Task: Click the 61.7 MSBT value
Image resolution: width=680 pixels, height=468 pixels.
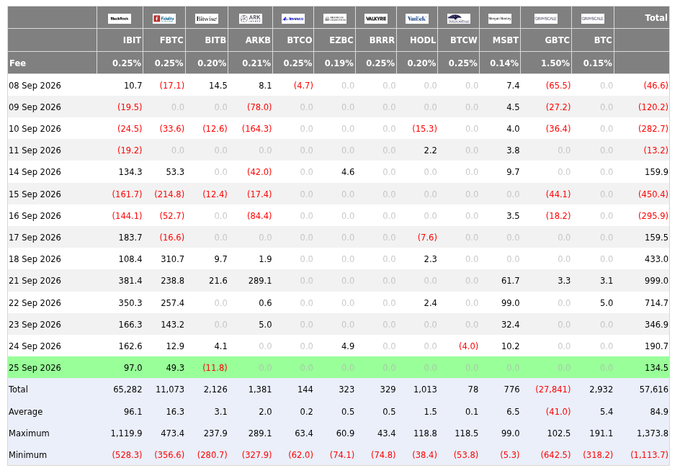Action: [x=510, y=281]
